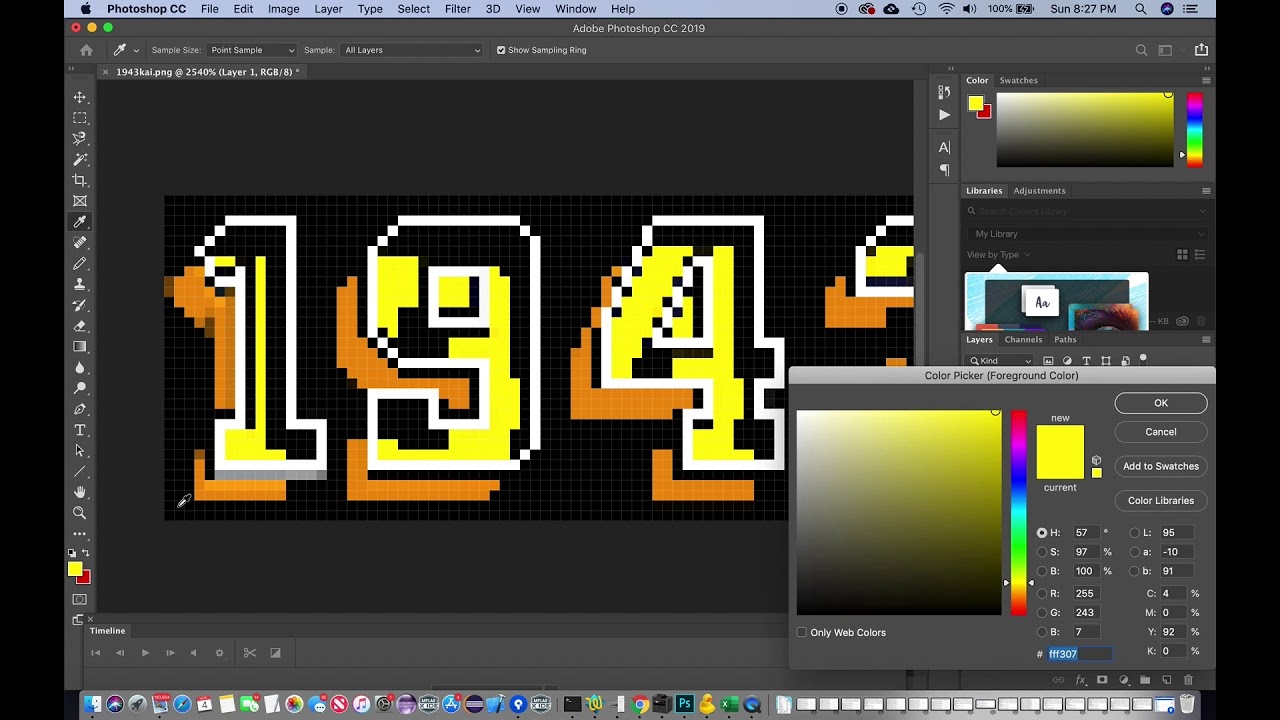This screenshot has height=720, width=1280.
Task: Open the Layers panel options menu
Action: tap(1206, 340)
